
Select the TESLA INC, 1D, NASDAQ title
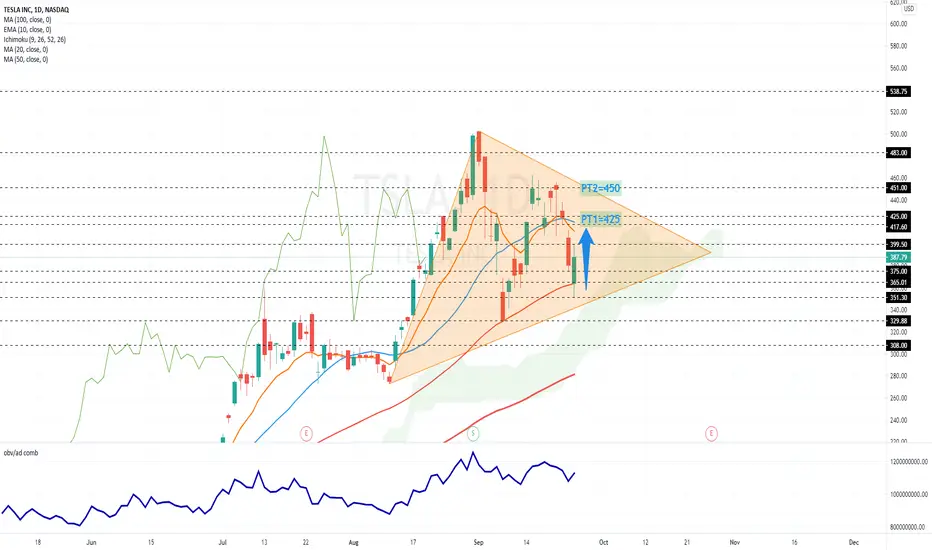[x=36, y=10]
